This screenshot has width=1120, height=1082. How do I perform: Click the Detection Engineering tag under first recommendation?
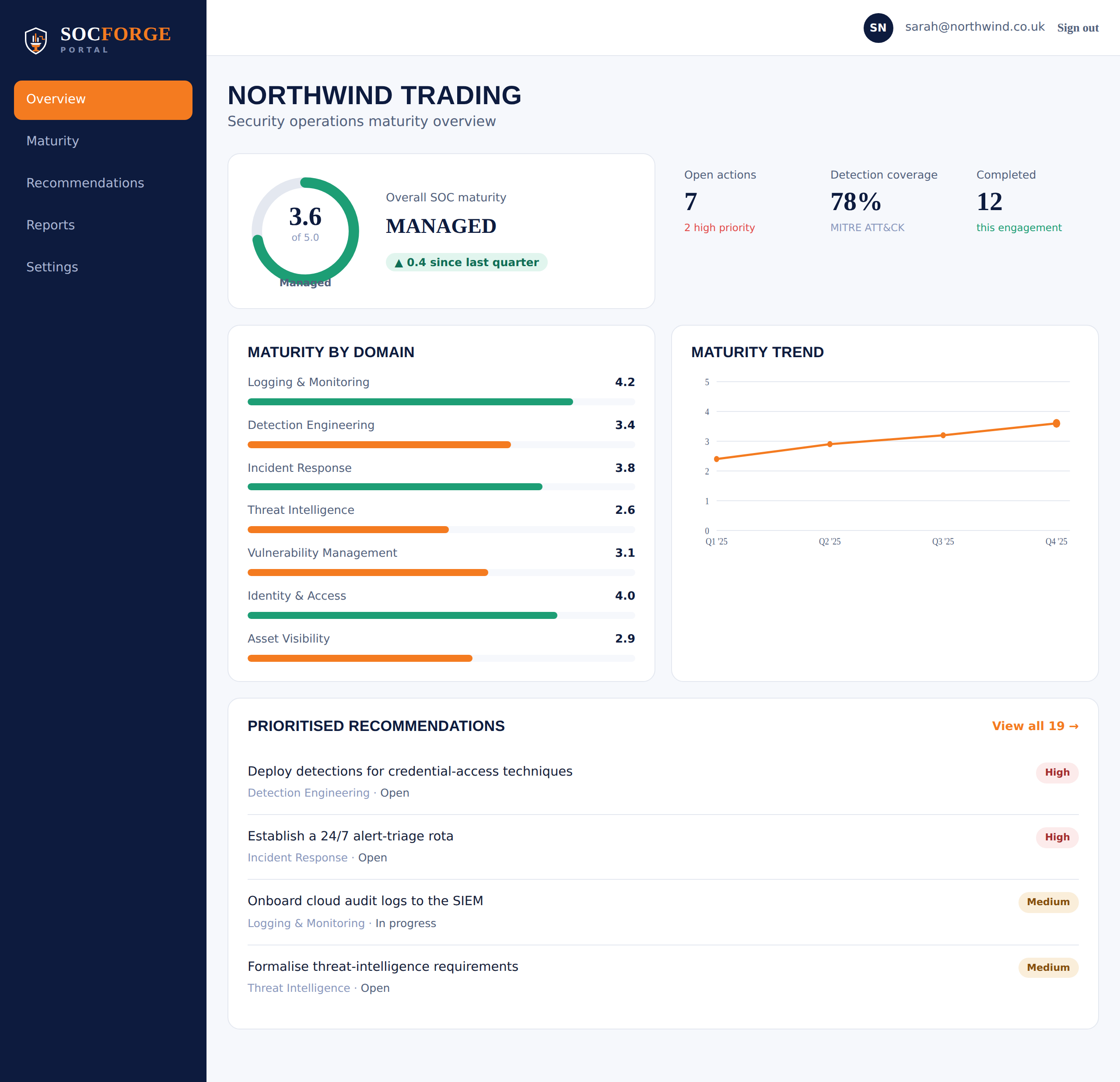308,793
